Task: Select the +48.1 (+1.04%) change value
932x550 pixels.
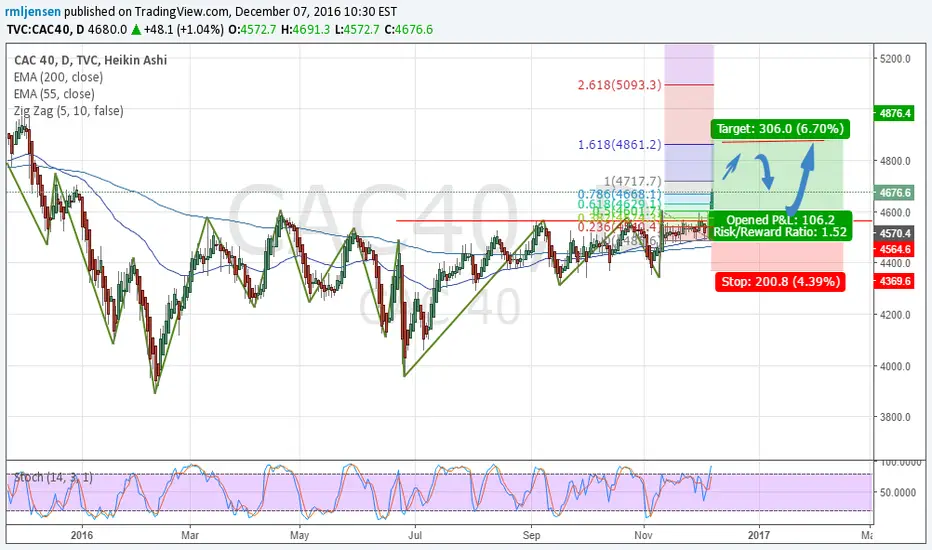Action: [184, 29]
